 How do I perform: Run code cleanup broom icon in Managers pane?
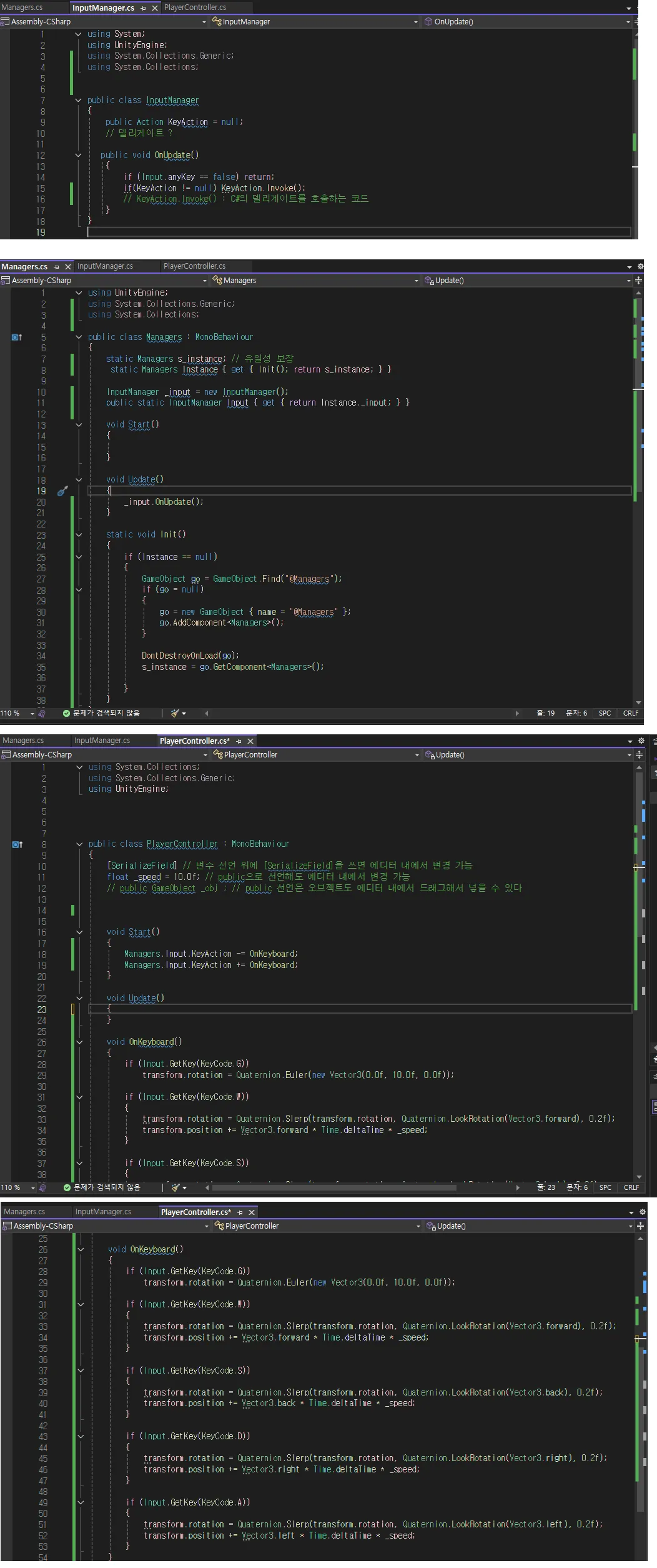click(175, 713)
